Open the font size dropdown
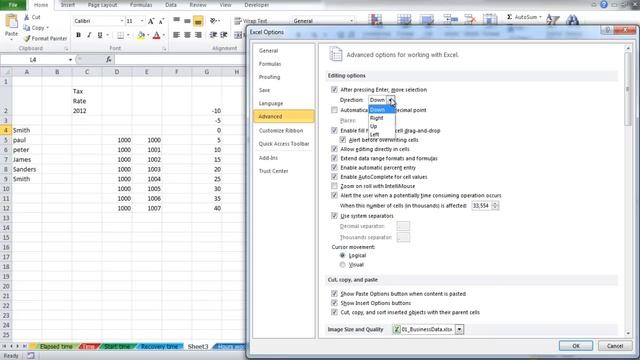 pyautogui.click(x=142, y=21)
